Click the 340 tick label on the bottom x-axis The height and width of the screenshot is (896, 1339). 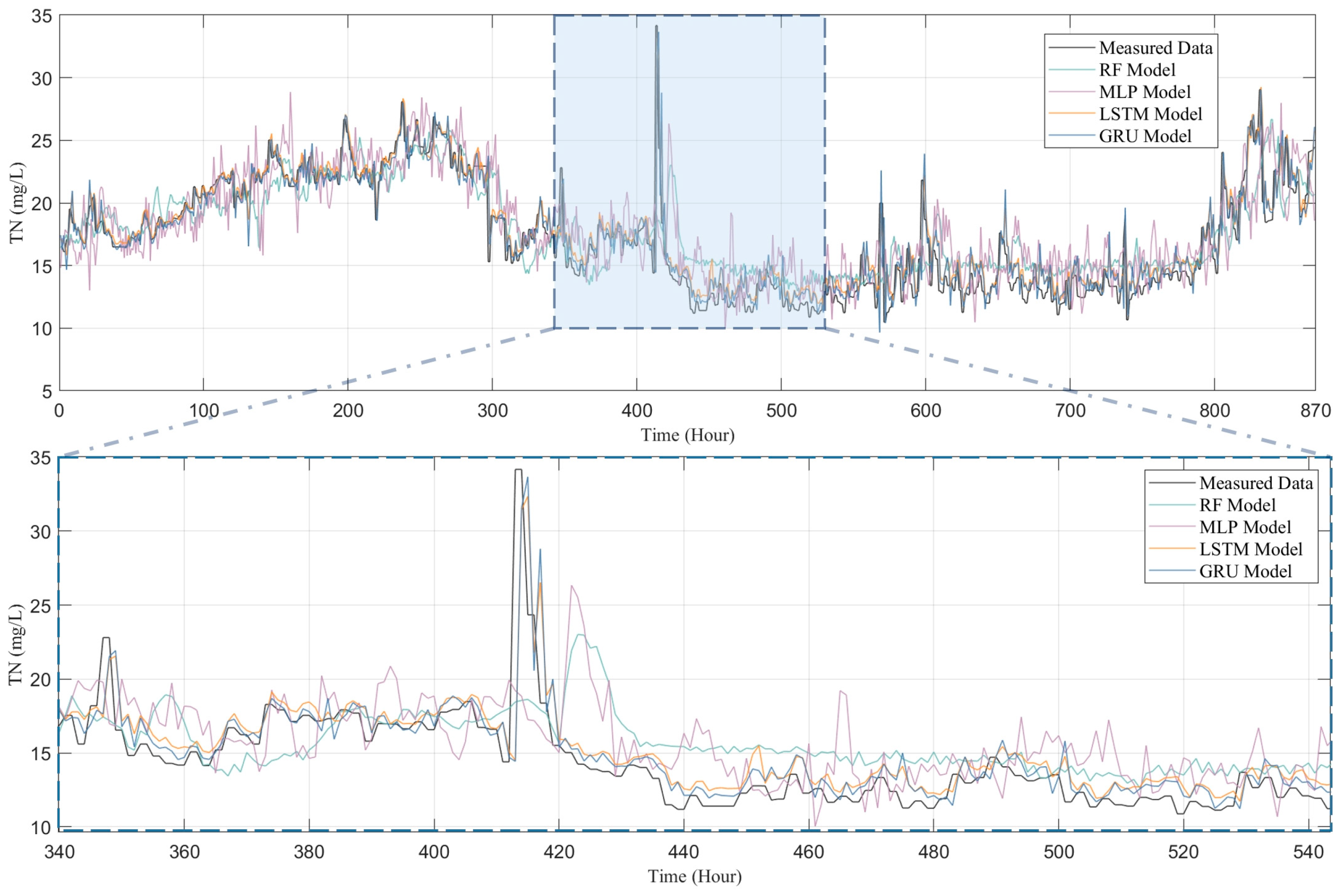(x=60, y=853)
